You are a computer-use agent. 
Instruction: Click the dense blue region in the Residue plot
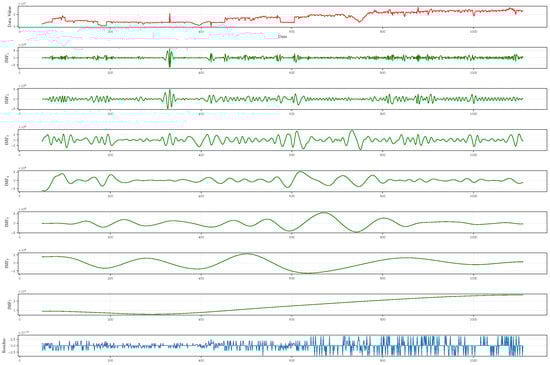coord(417,346)
